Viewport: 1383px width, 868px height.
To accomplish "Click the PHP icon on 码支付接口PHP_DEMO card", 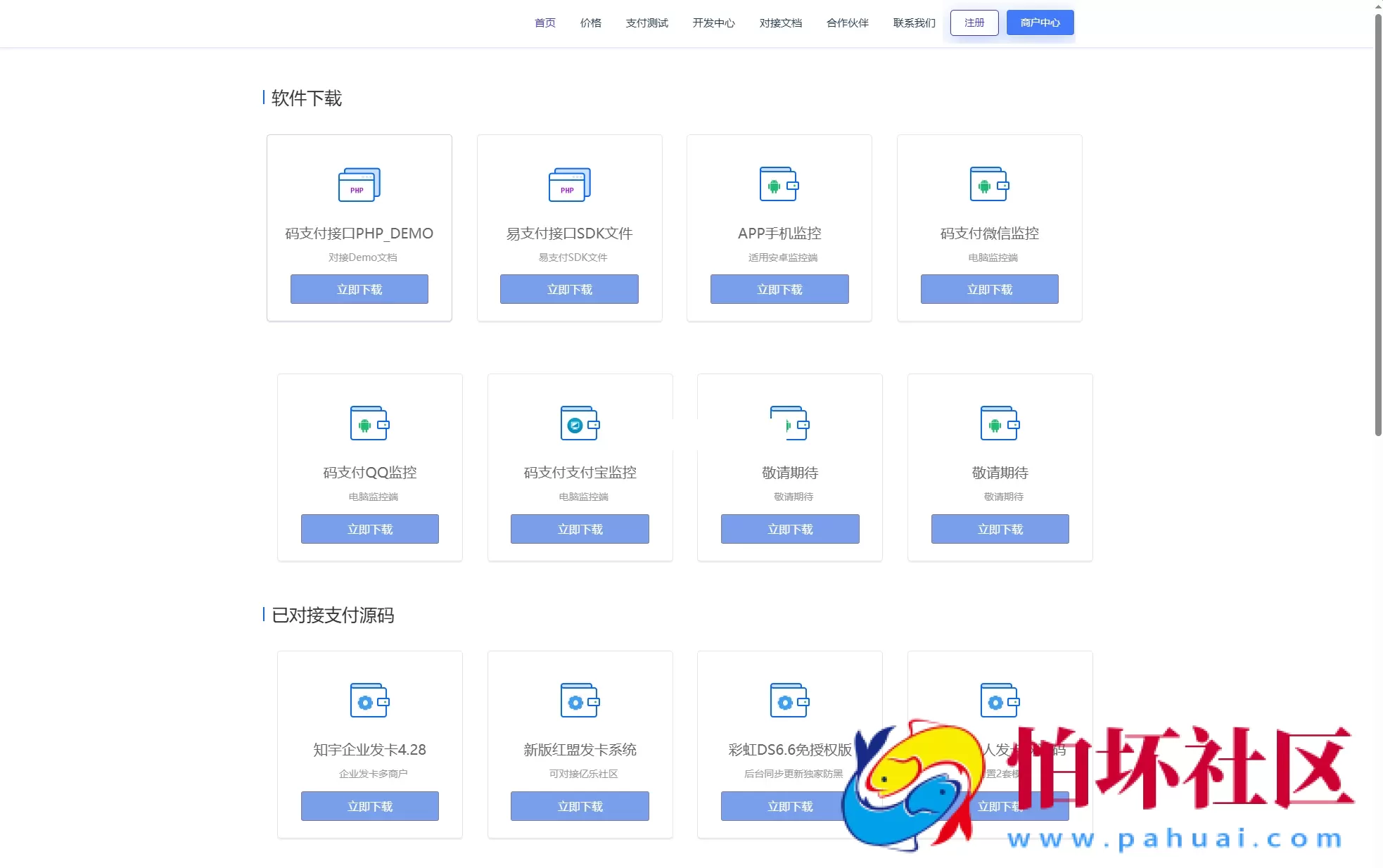I will point(359,184).
